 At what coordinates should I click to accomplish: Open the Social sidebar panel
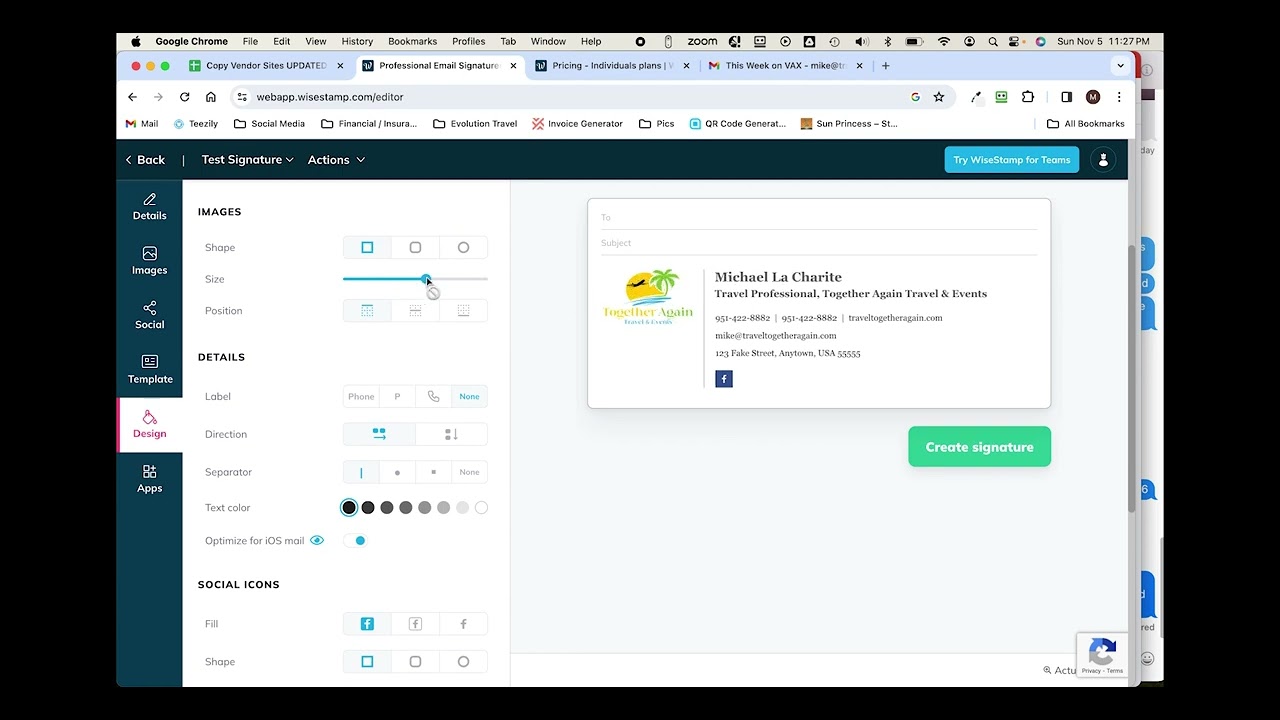point(149,315)
